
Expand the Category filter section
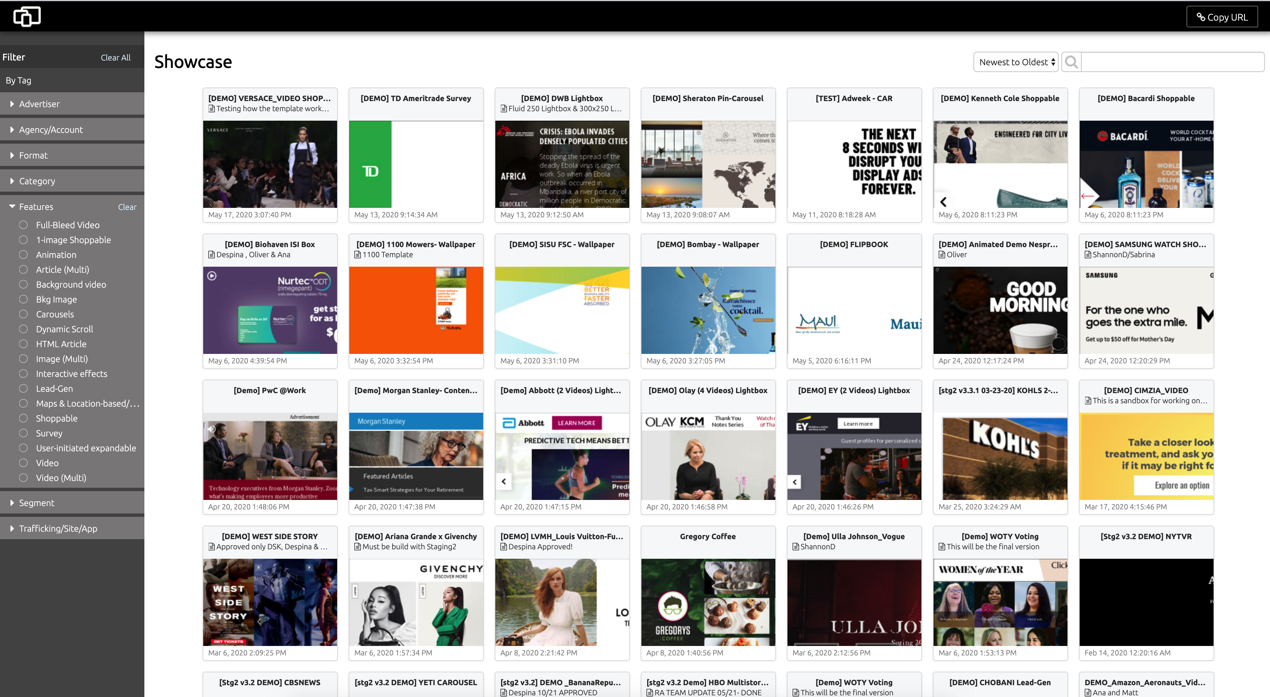pos(72,181)
